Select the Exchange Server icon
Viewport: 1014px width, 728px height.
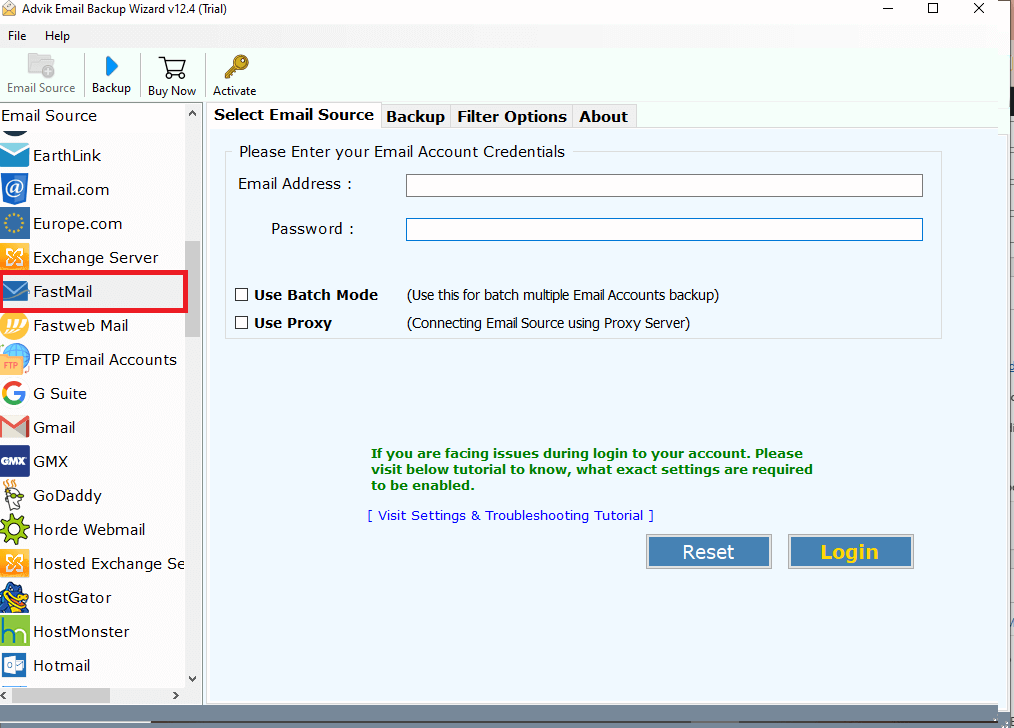(15, 257)
